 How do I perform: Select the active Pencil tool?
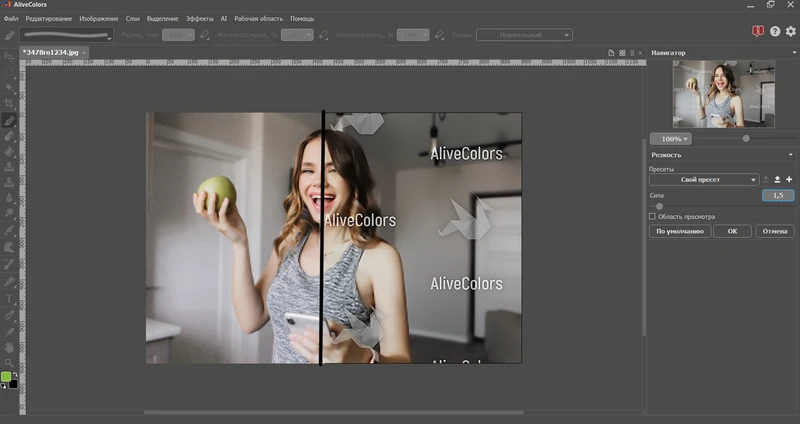(x=9, y=120)
